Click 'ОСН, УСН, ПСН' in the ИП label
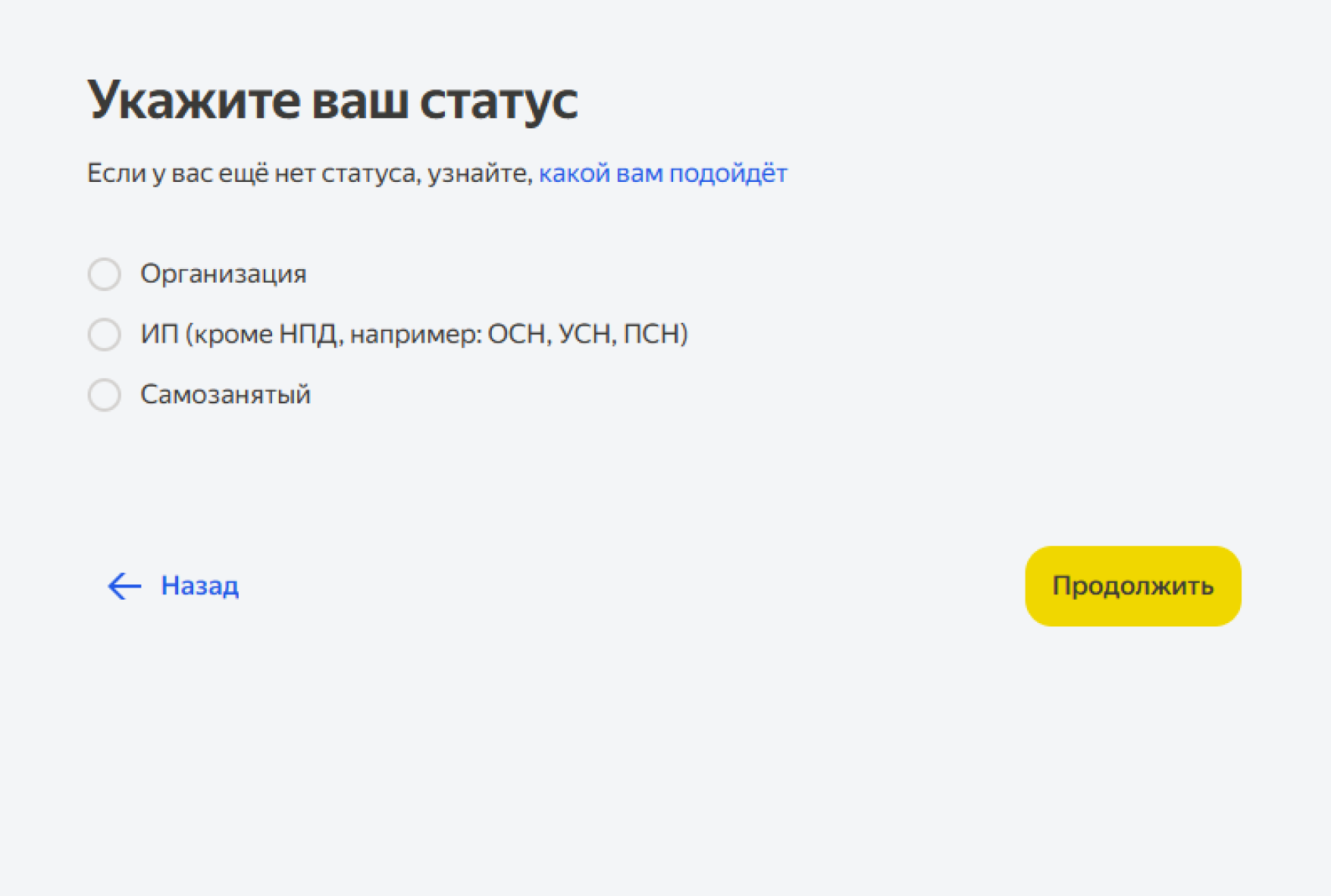 point(587,334)
